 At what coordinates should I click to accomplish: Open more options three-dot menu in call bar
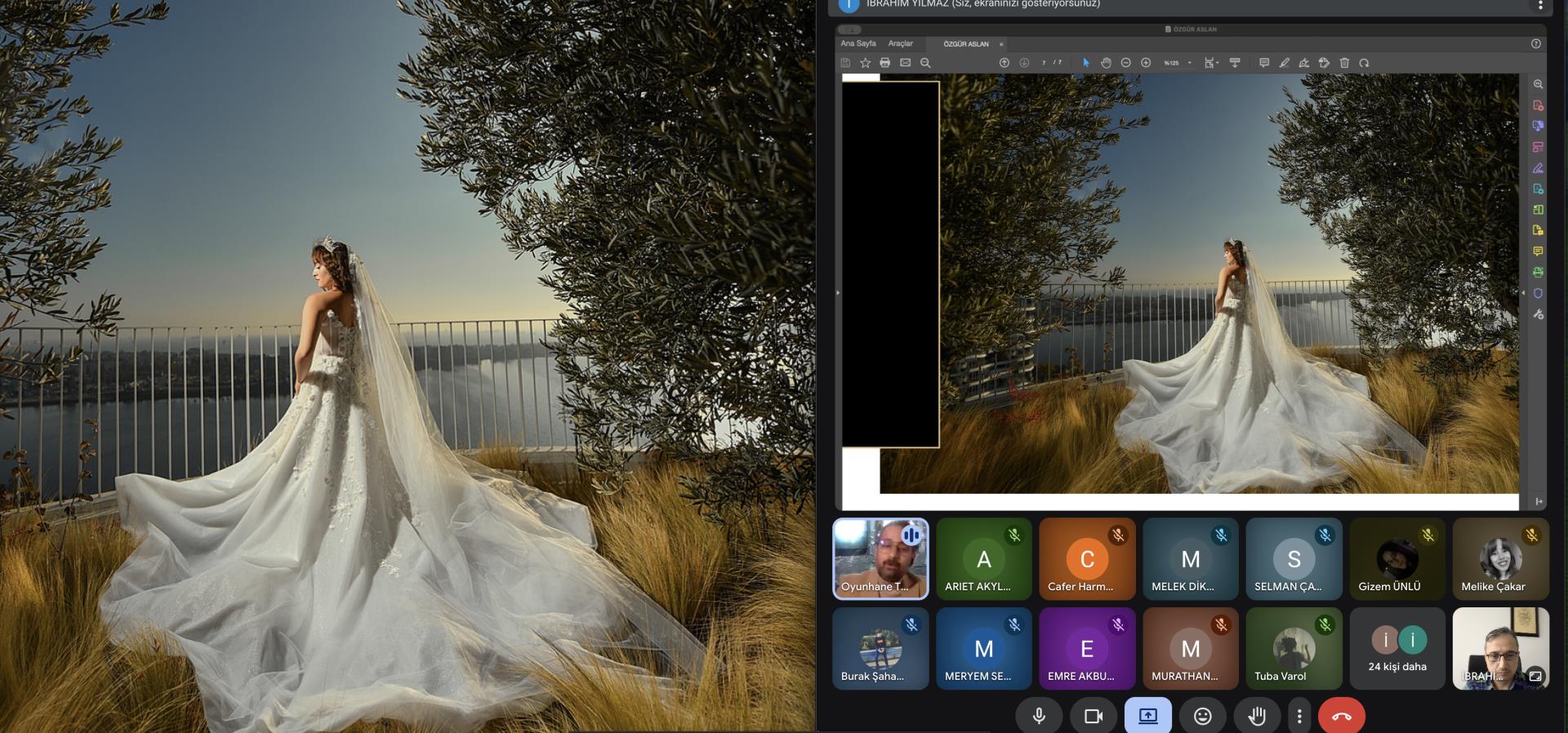coord(1299,716)
